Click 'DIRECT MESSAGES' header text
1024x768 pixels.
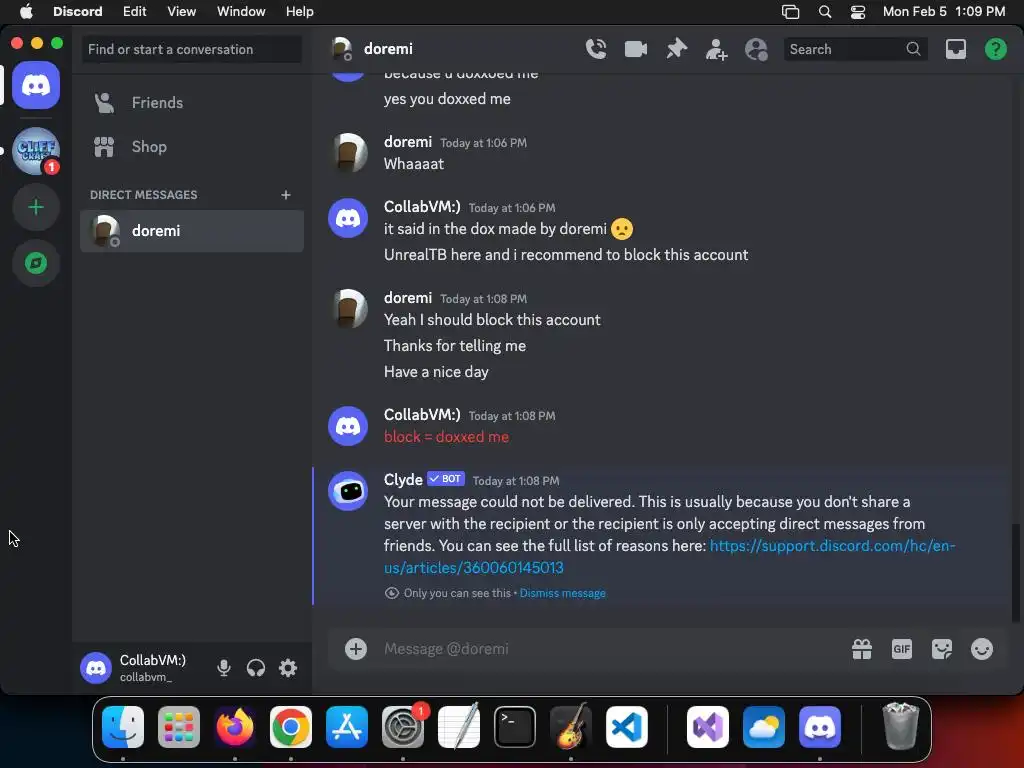[144, 195]
